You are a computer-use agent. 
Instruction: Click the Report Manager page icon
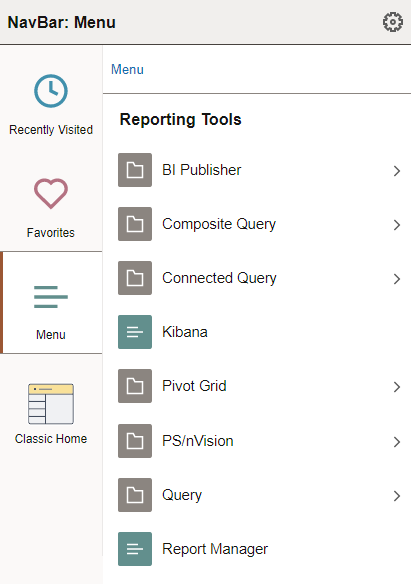tap(135, 549)
